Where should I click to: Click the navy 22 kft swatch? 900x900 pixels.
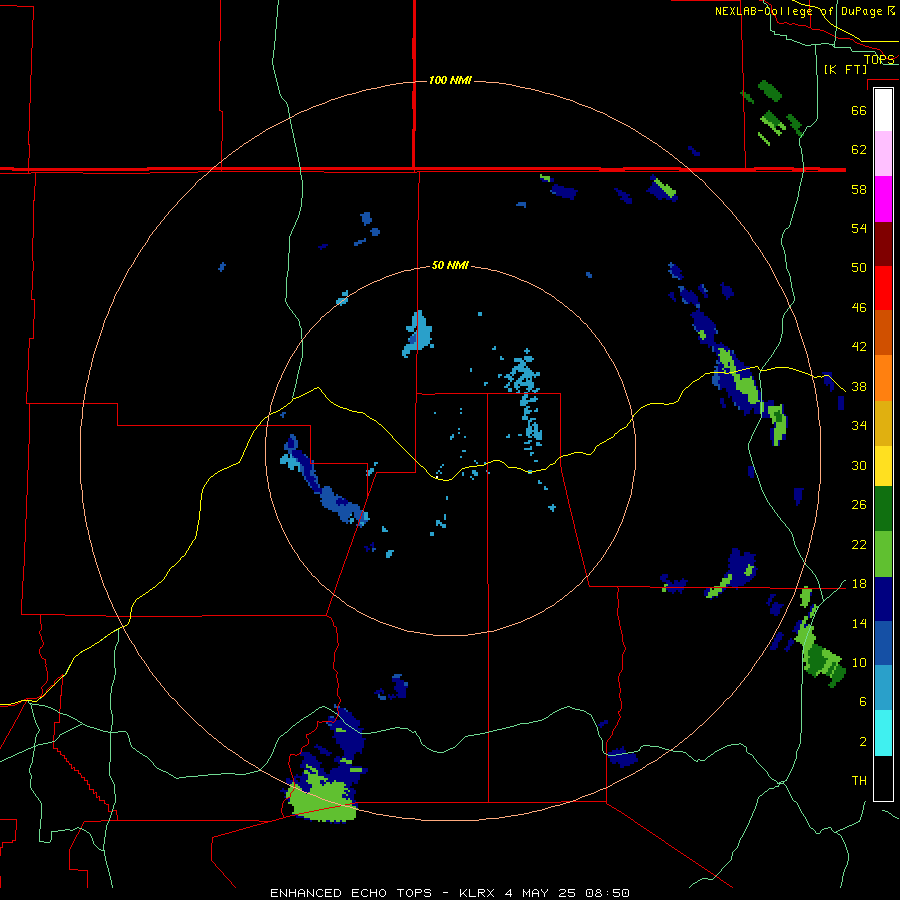pos(883,599)
